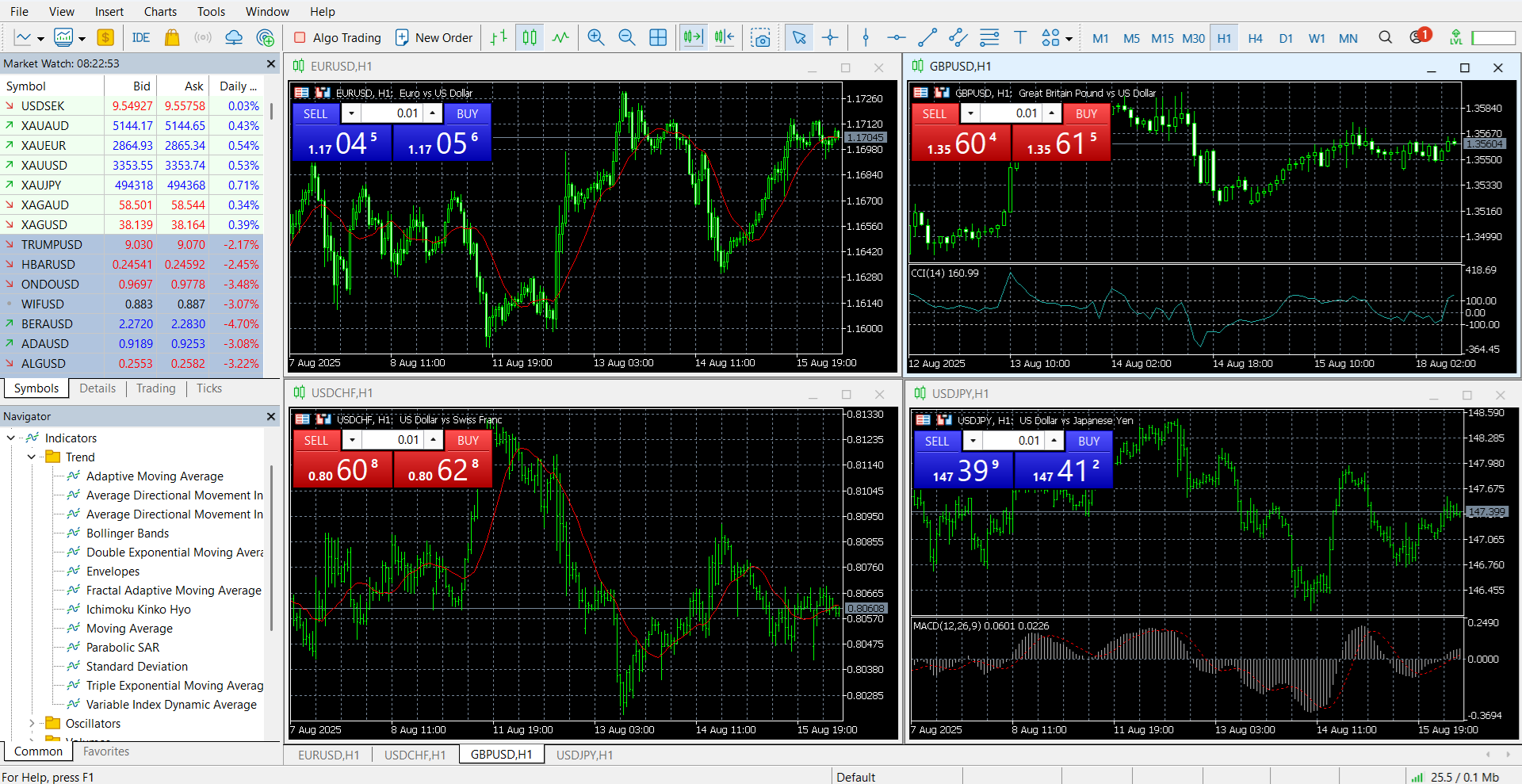Open the Insert menu

click(109, 11)
